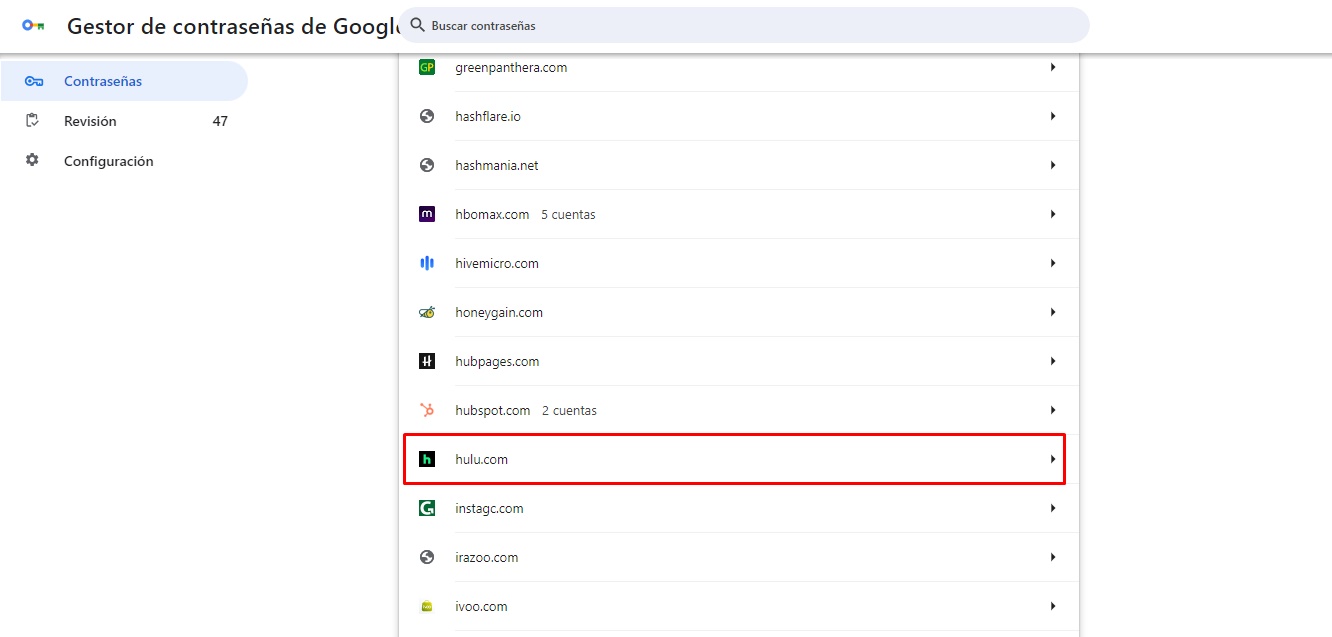The width and height of the screenshot is (1332, 637).
Task: Open the Revisión section
Action: (x=124, y=121)
